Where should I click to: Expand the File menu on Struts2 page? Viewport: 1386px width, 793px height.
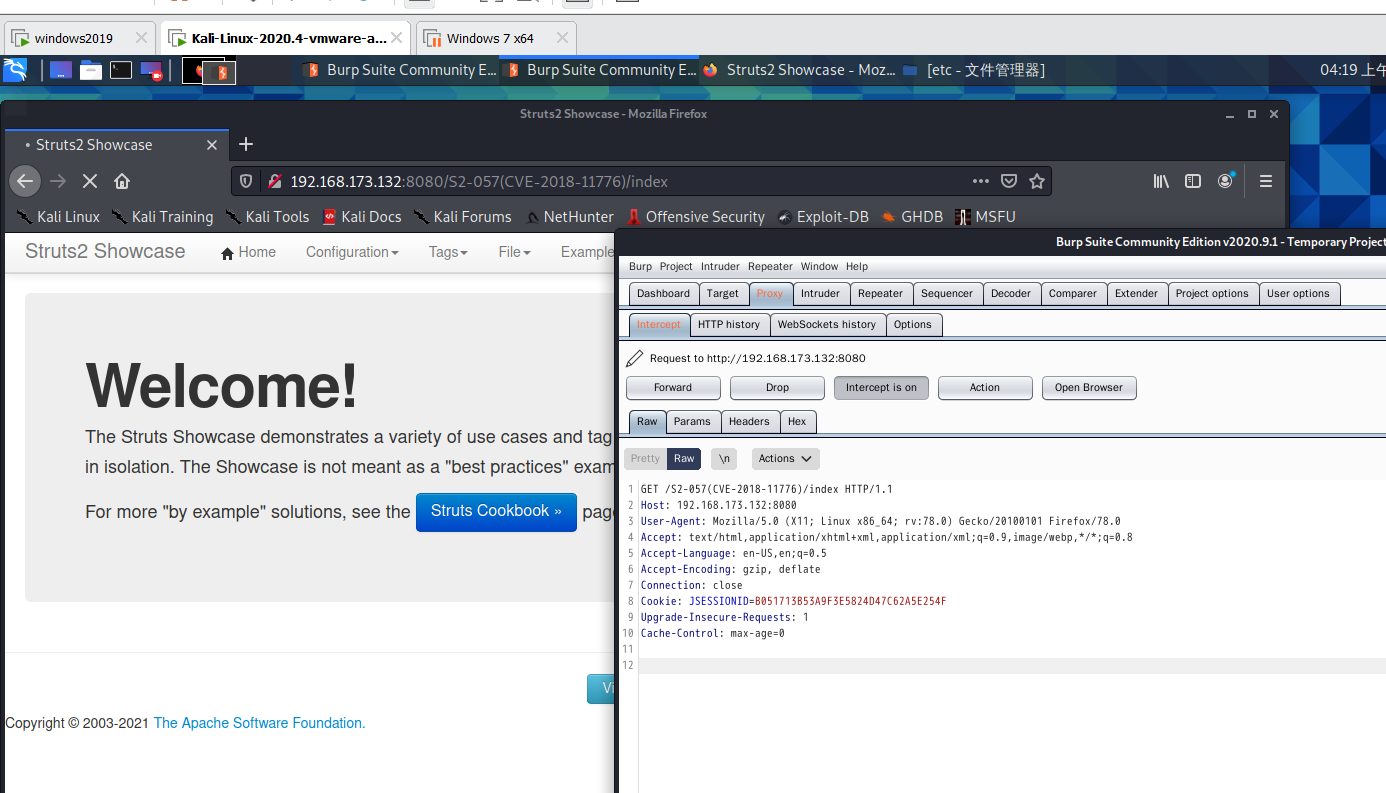pyautogui.click(x=514, y=252)
